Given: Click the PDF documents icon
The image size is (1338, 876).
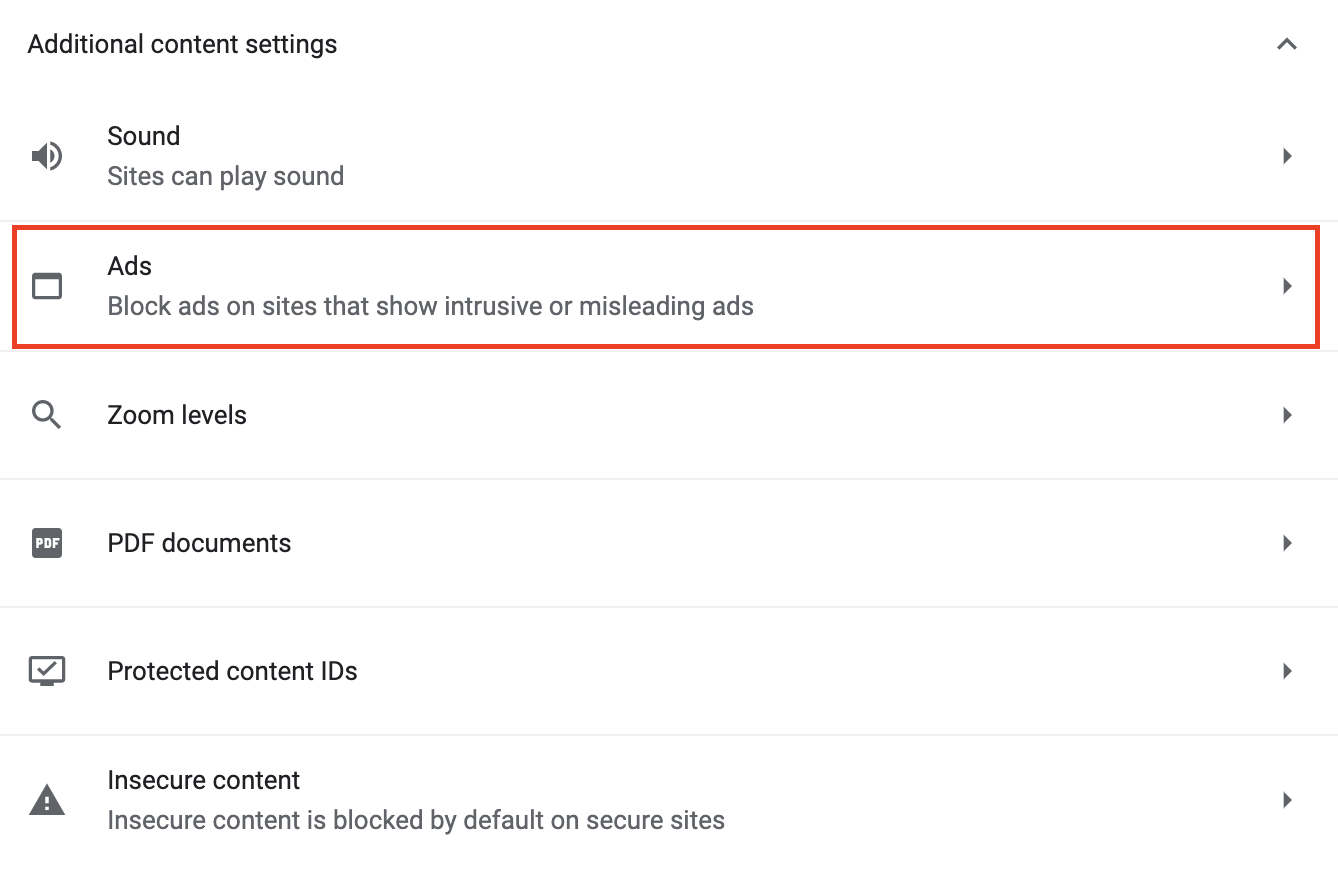Looking at the screenshot, I should pos(47,543).
